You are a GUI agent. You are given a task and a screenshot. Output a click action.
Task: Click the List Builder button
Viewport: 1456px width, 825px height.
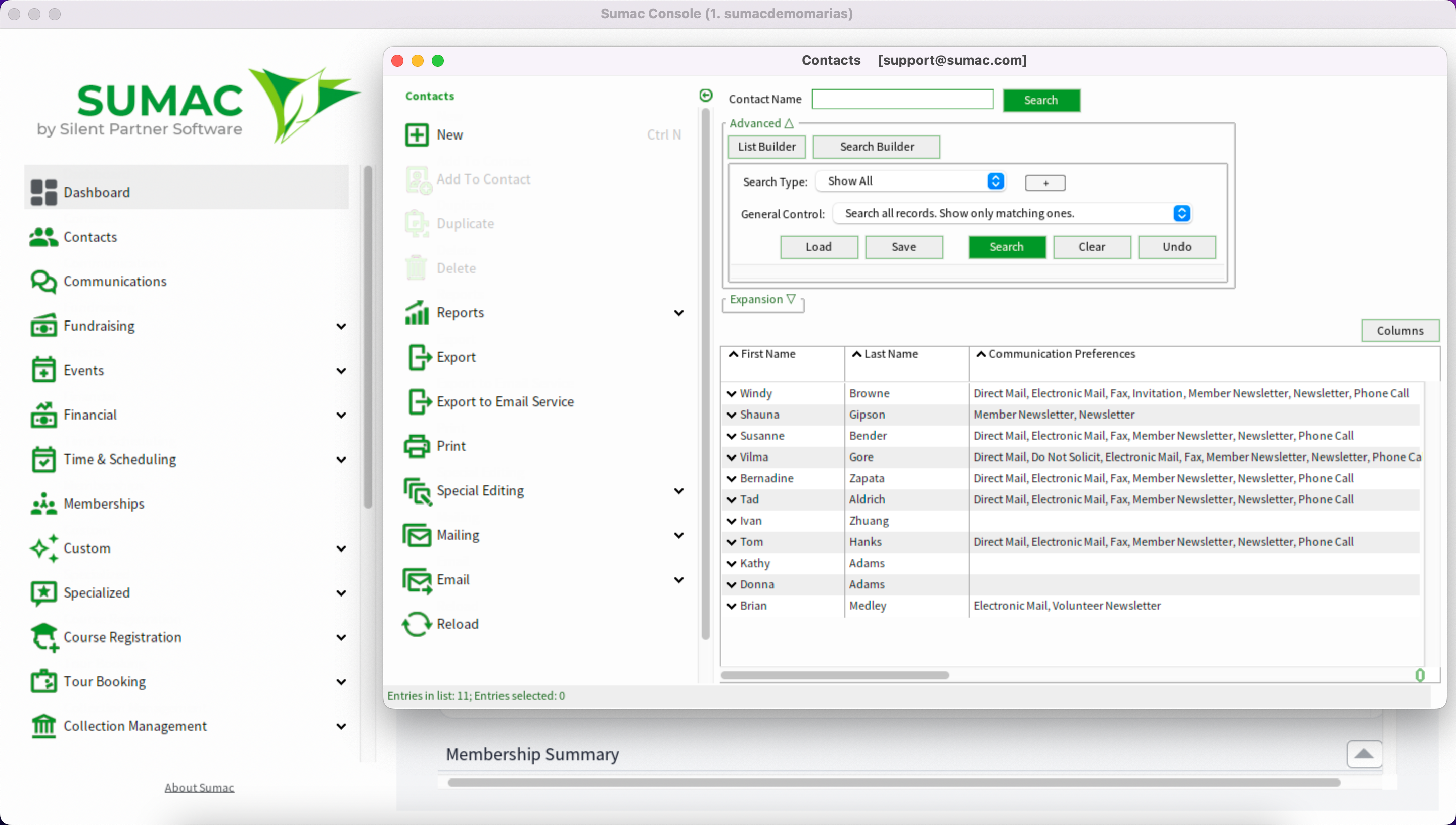coord(766,147)
